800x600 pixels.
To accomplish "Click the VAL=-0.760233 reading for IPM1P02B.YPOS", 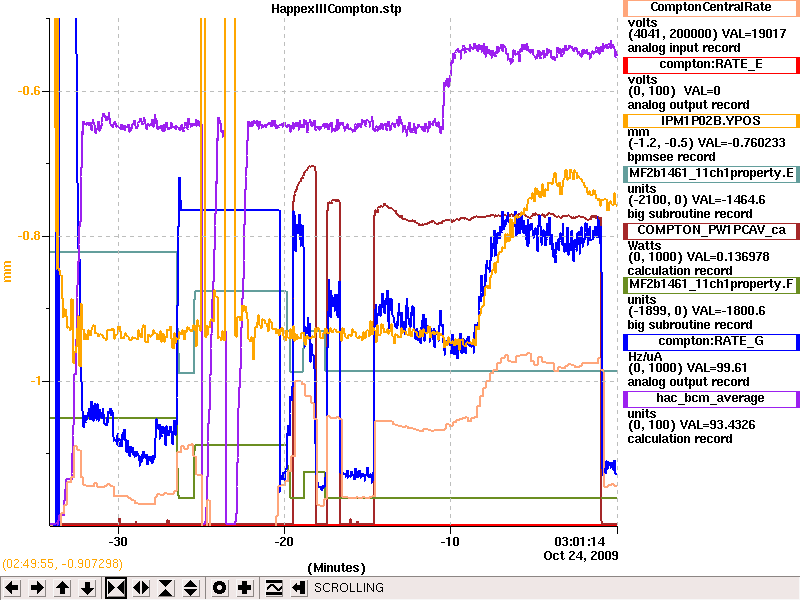I will [x=741, y=143].
